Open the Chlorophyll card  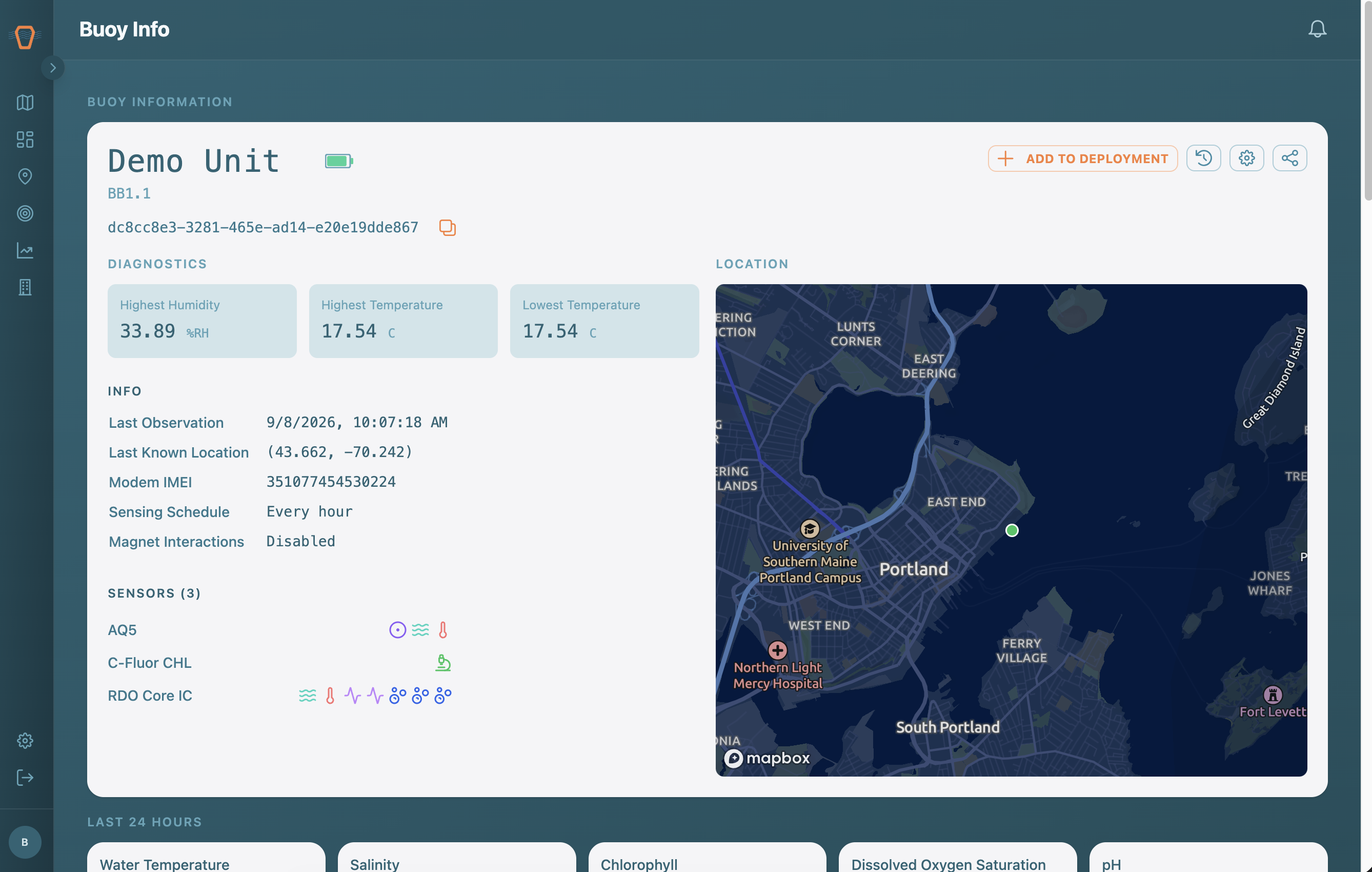click(x=708, y=858)
